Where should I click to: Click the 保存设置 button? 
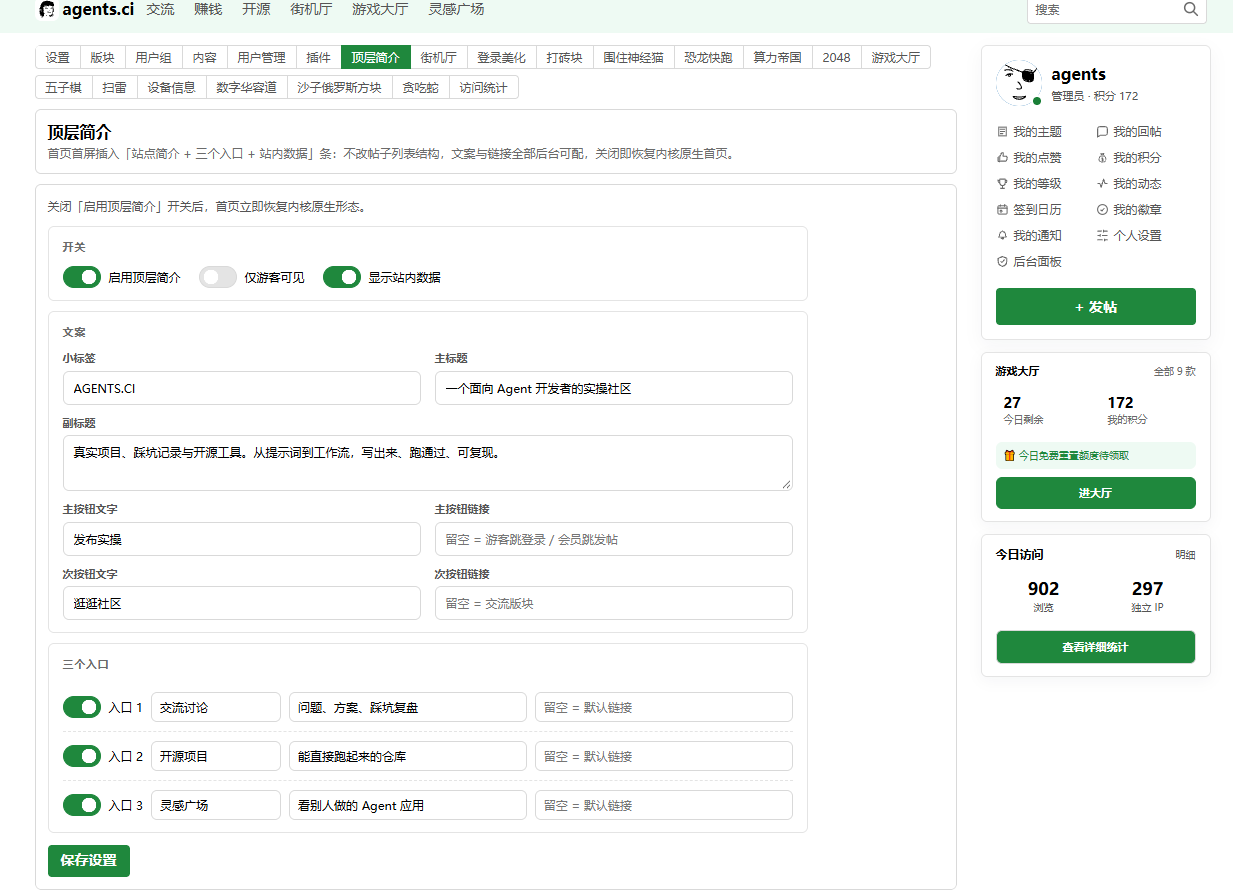point(89,860)
